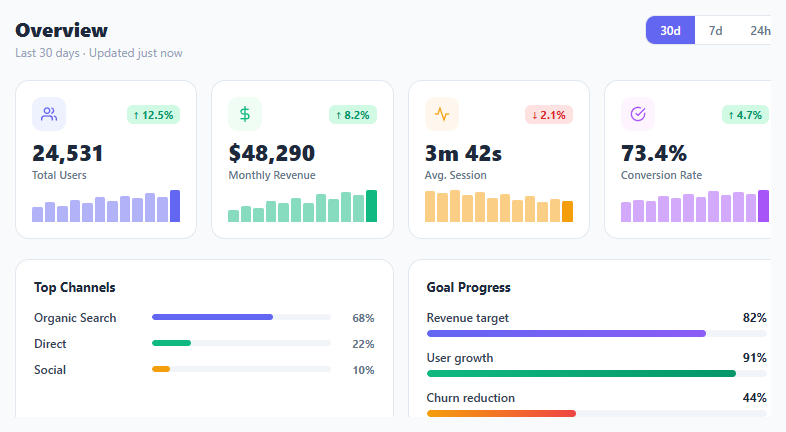
Task: Click the 10% Social value
Action: pyautogui.click(x=363, y=370)
